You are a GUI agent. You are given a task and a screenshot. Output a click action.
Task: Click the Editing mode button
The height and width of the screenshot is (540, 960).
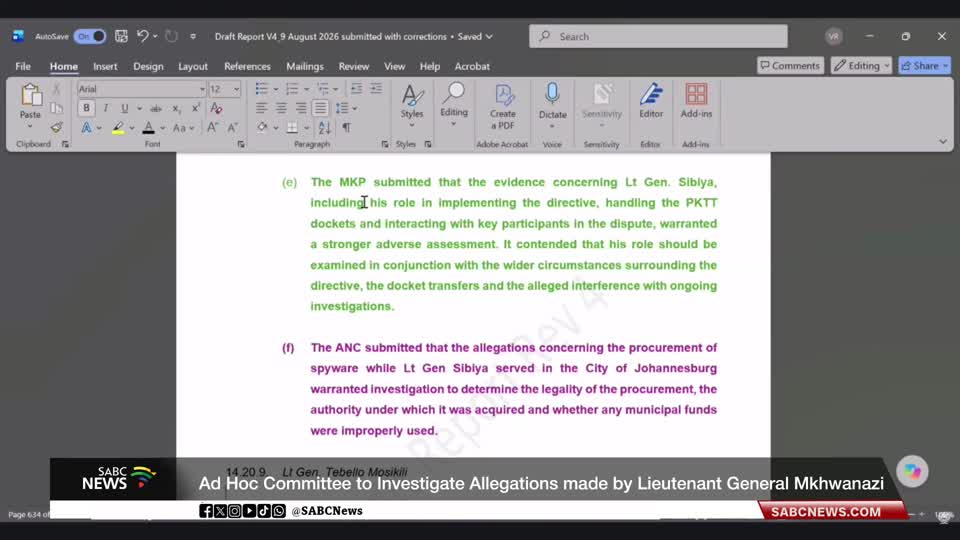point(861,66)
